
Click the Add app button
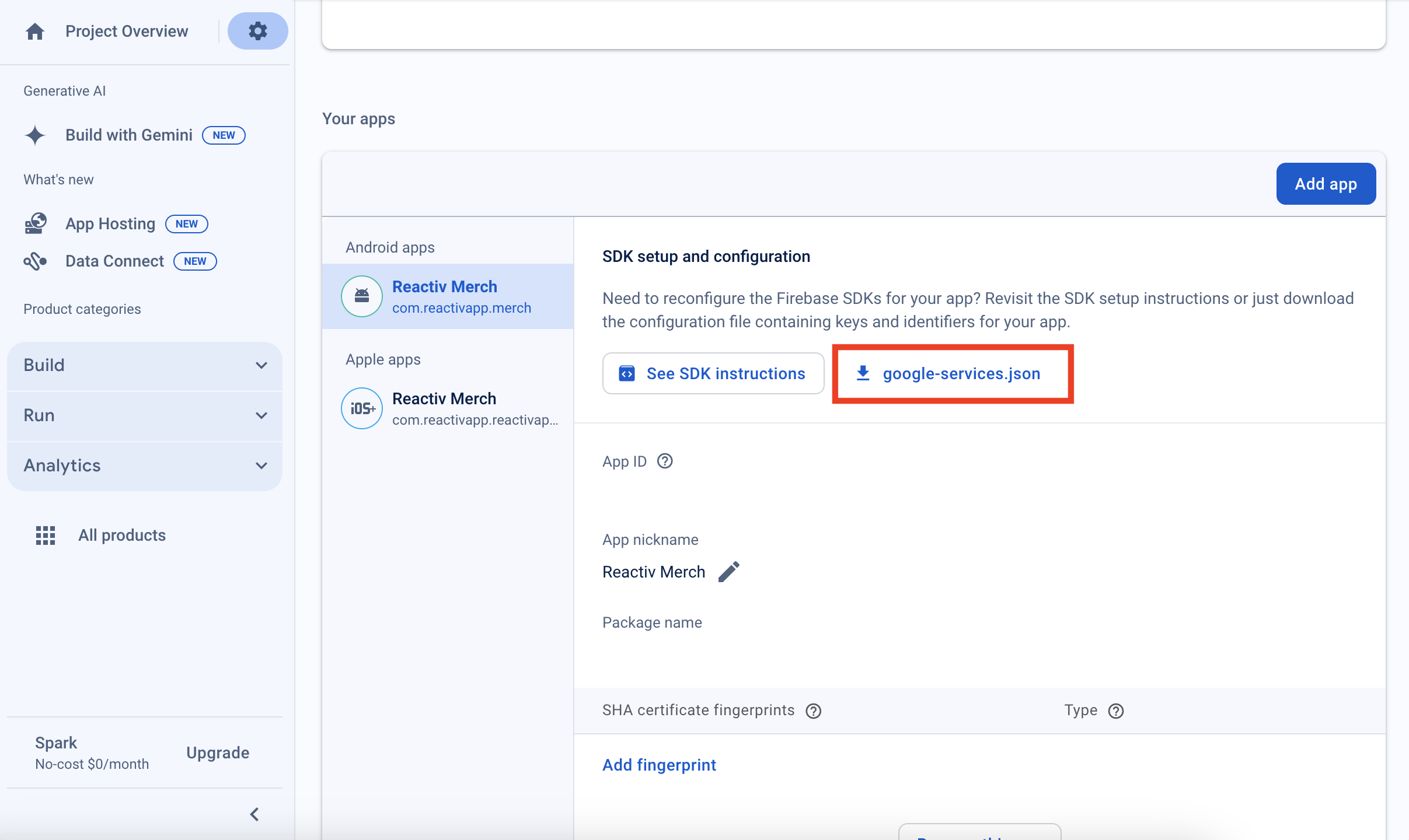1326,184
